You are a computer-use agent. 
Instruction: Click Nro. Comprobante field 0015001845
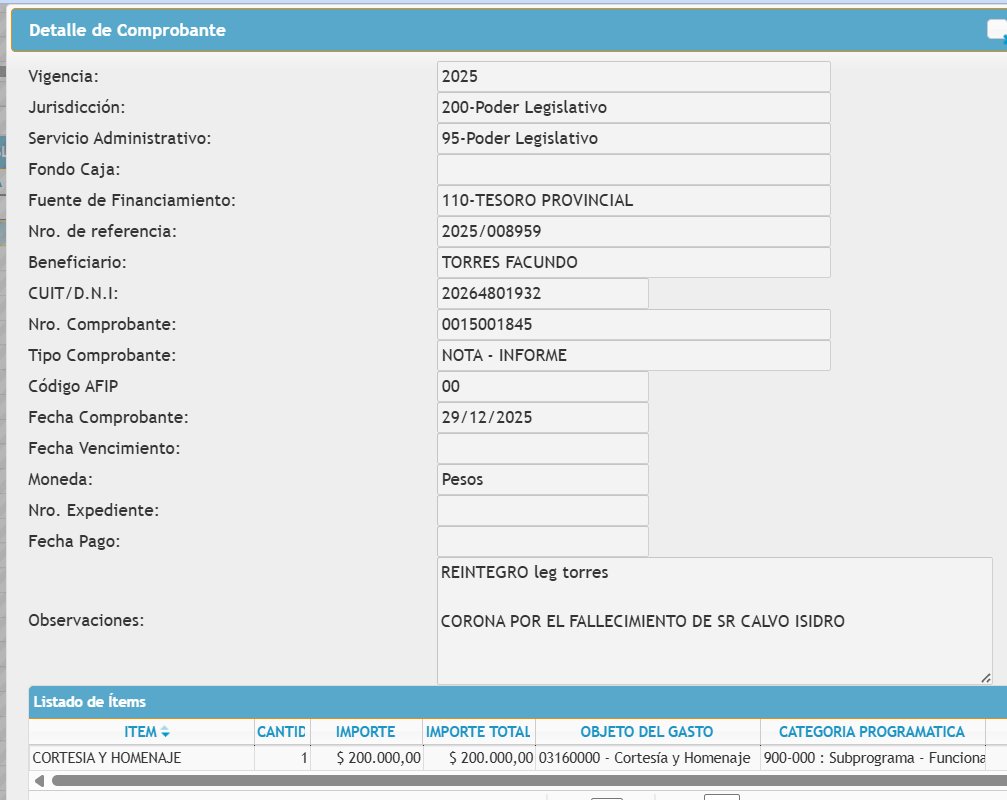click(x=633, y=324)
